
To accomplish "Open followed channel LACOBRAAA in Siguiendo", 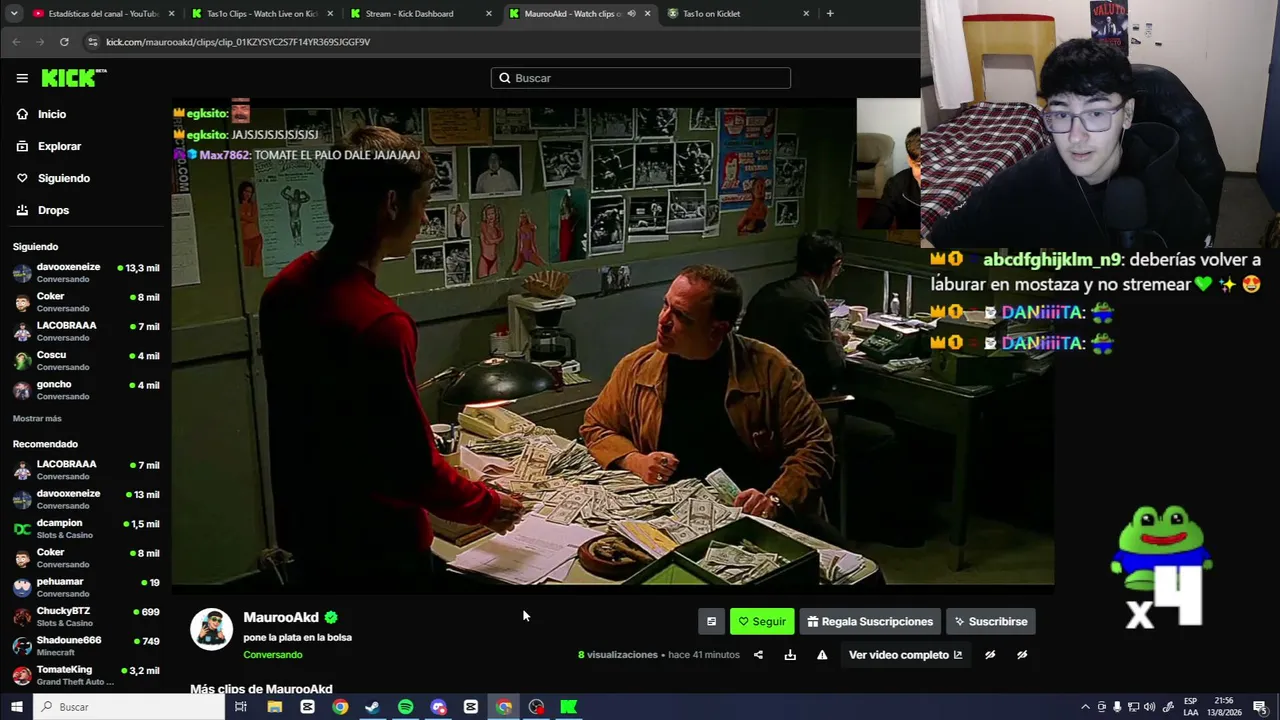I will pyautogui.click(x=86, y=331).
